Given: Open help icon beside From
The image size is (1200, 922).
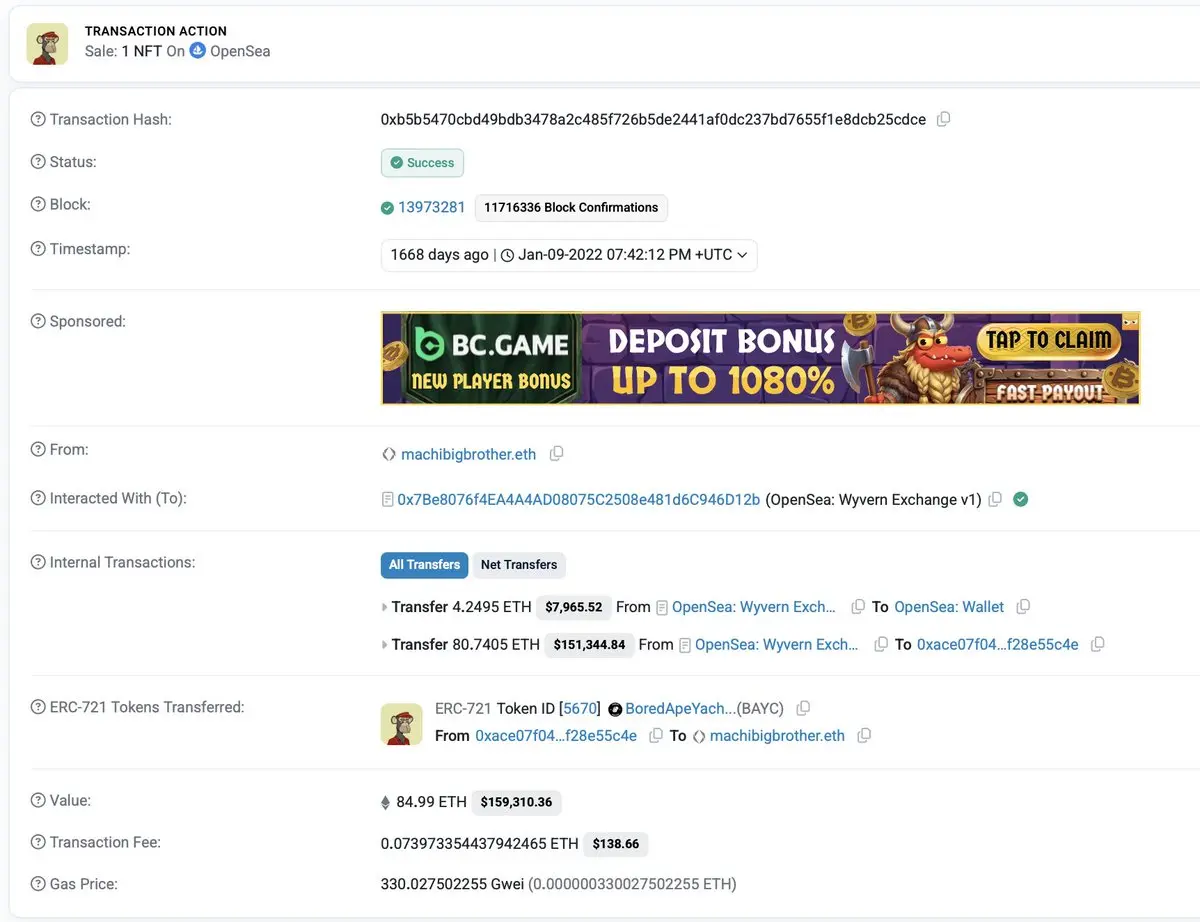Looking at the screenshot, I should click(x=38, y=450).
